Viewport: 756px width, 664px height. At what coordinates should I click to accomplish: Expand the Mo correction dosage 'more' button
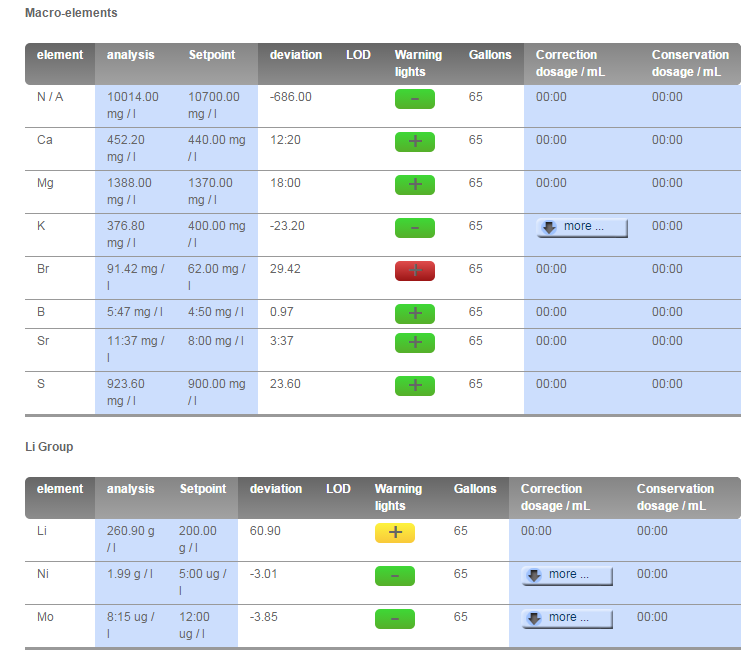567,619
